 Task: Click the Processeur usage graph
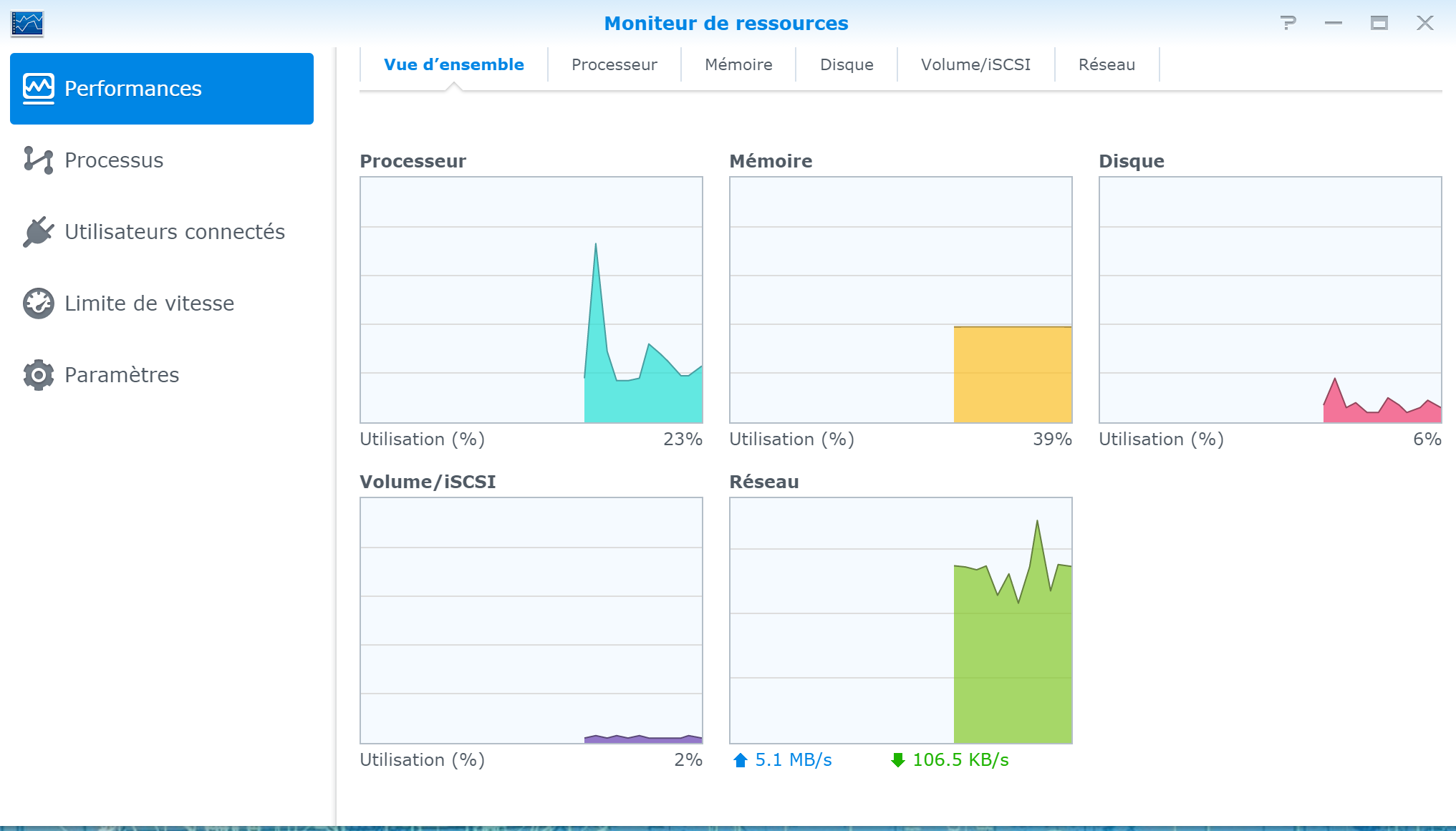pyautogui.click(x=531, y=300)
